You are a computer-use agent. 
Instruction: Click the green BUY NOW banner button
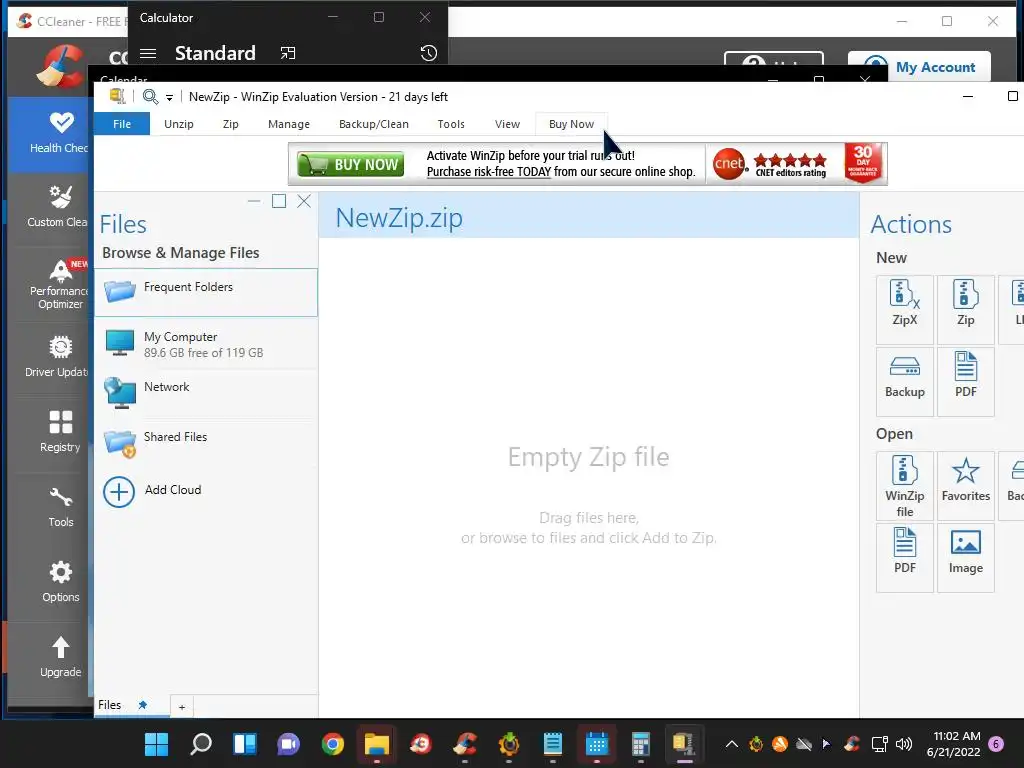351,165
